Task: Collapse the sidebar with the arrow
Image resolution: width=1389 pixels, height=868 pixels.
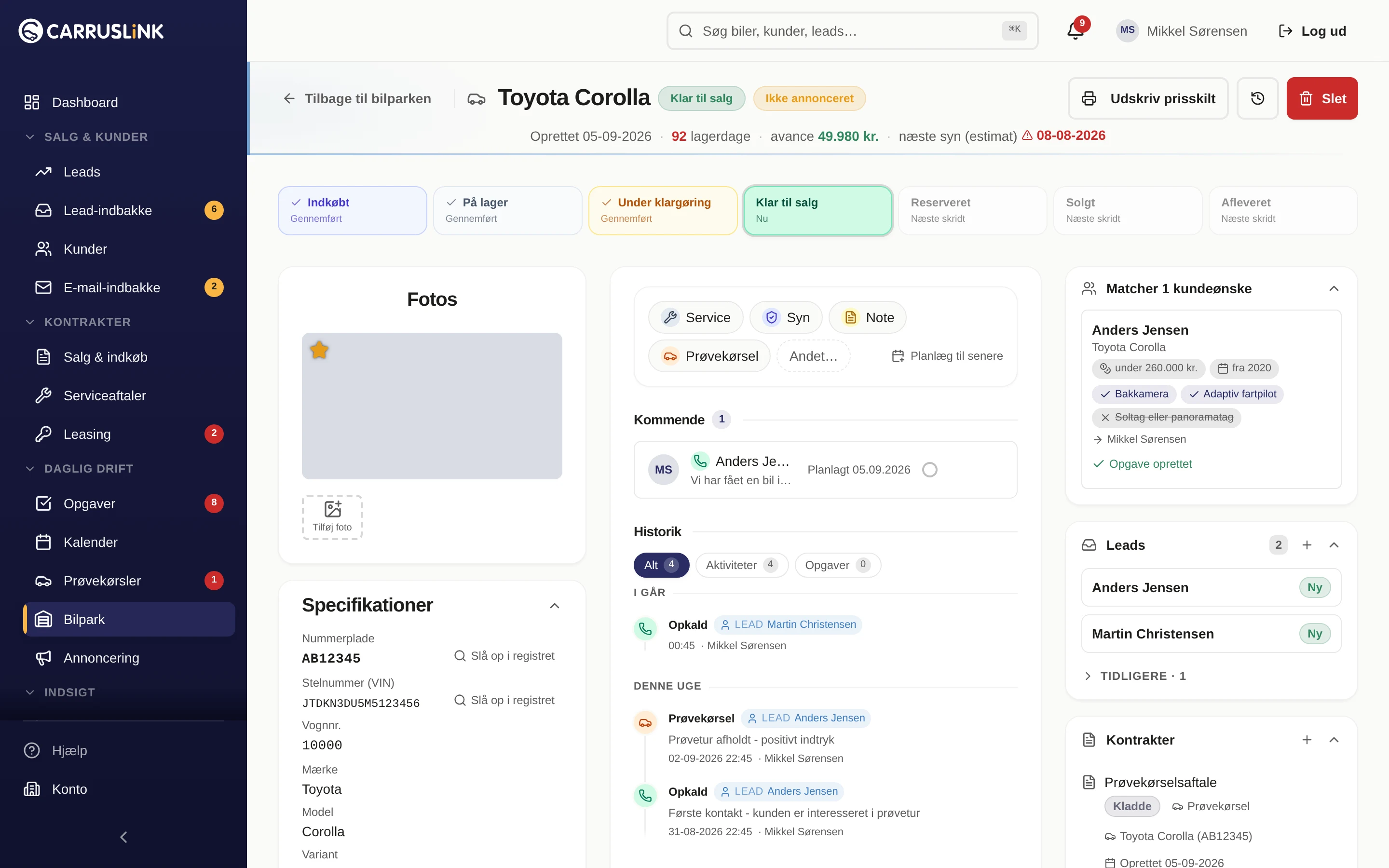Action: point(123,837)
